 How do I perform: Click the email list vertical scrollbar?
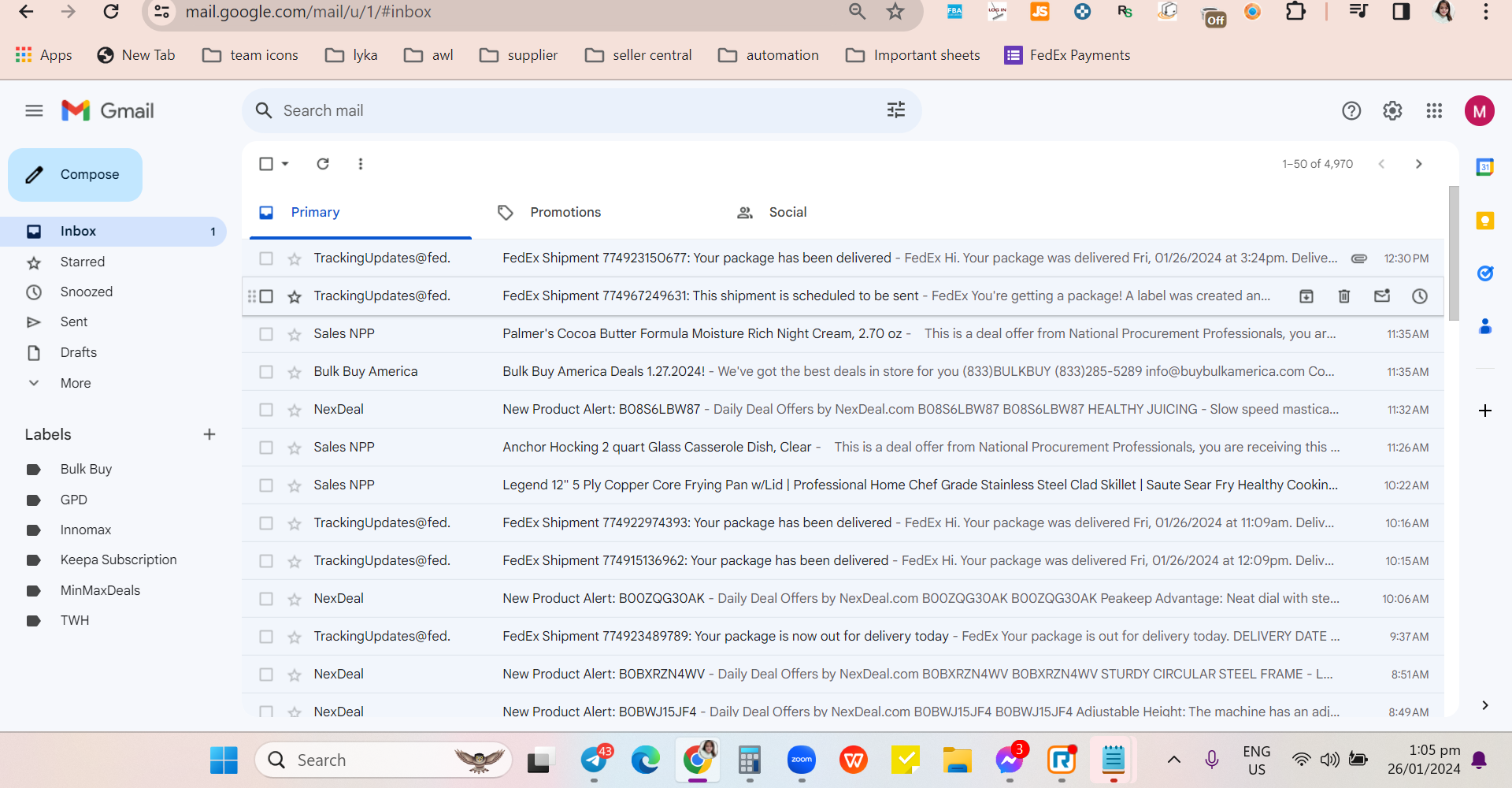[1454, 252]
